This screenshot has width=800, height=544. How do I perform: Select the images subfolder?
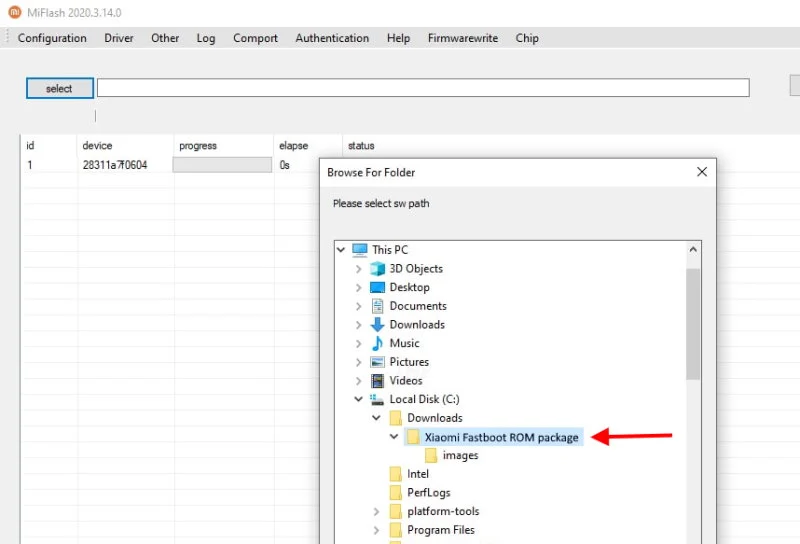click(x=460, y=456)
